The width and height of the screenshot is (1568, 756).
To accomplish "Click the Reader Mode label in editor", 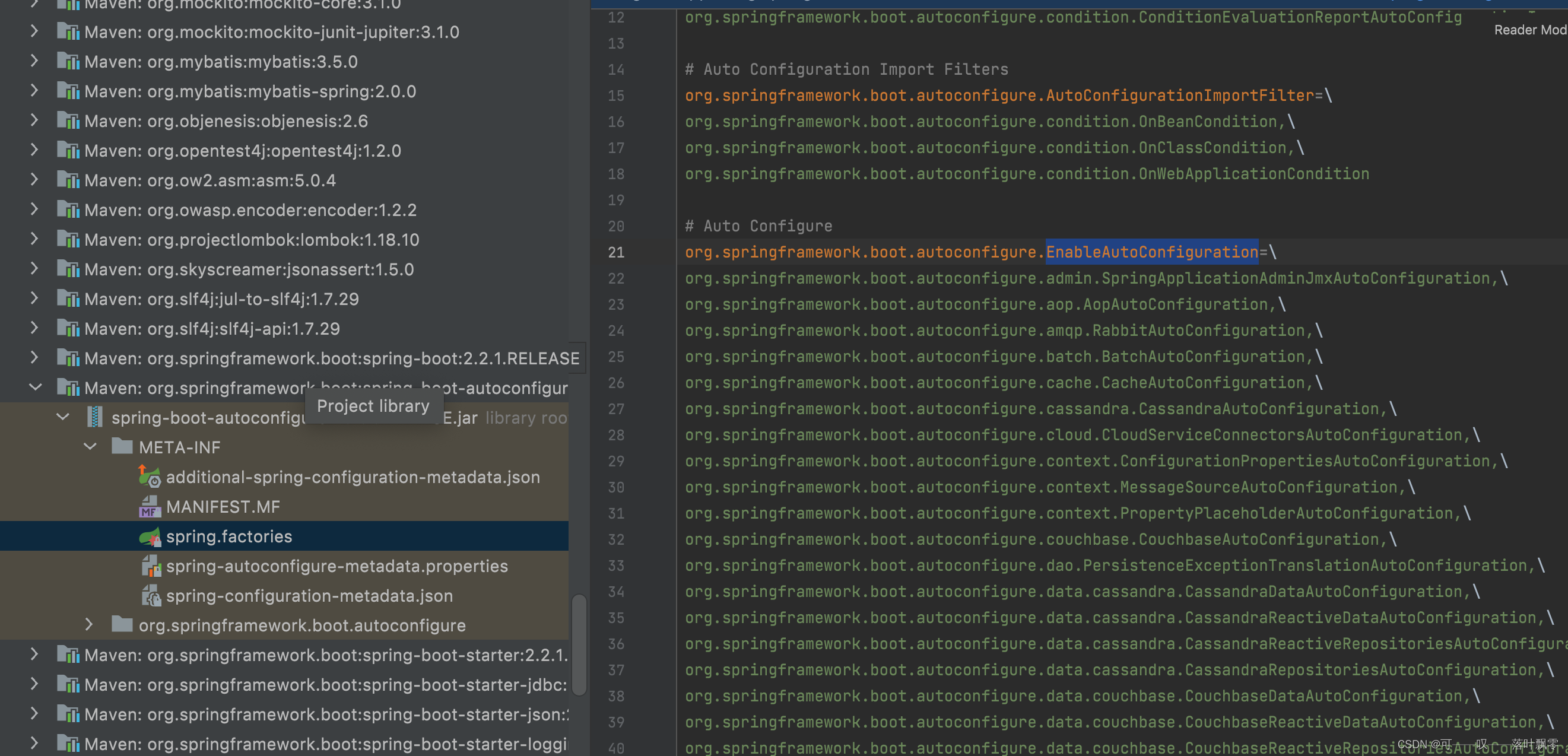I will [x=1529, y=30].
